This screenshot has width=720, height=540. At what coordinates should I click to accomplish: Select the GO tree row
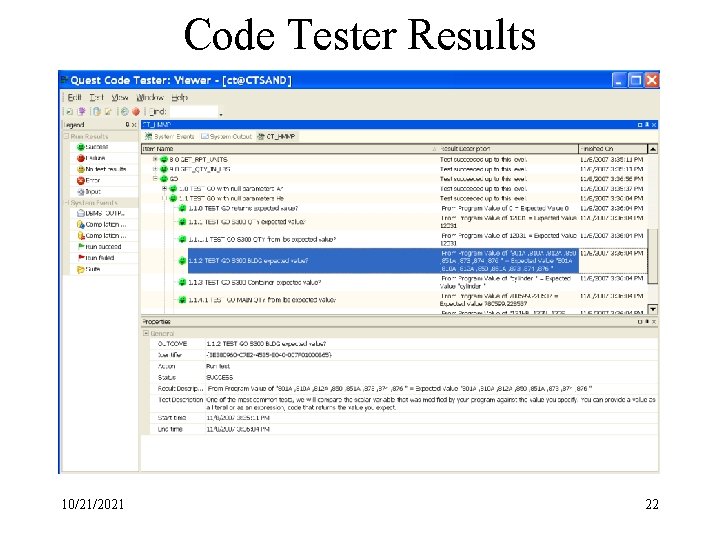click(395, 179)
